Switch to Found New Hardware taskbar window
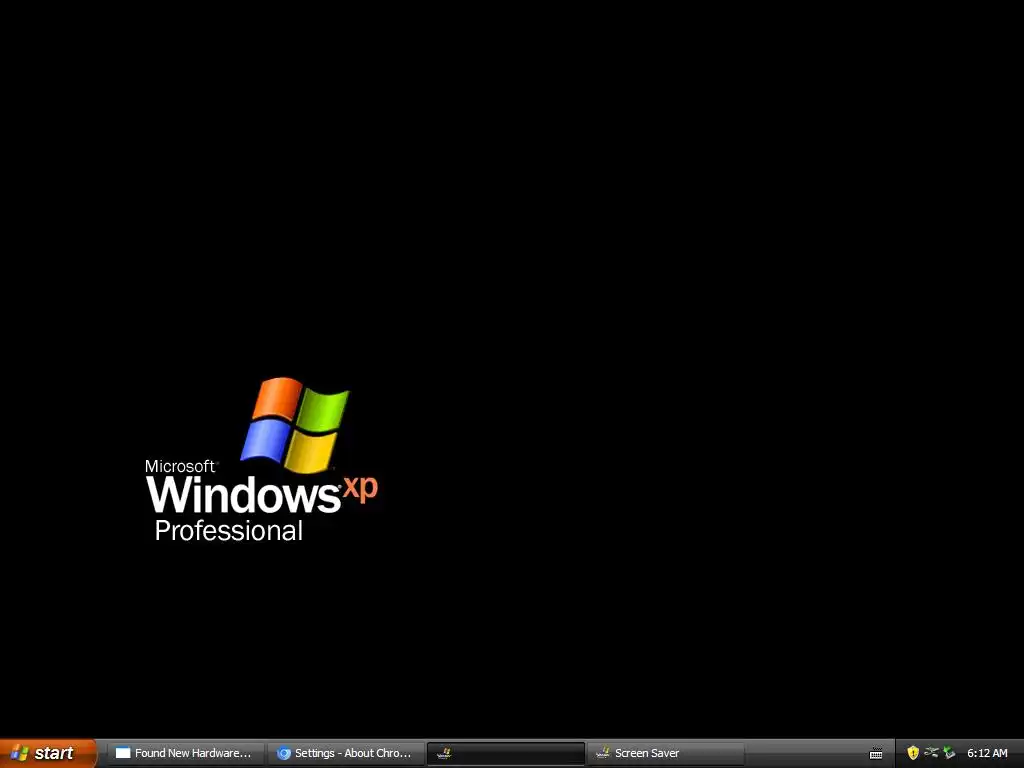This screenshot has height=768, width=1024. coord(185,753)
